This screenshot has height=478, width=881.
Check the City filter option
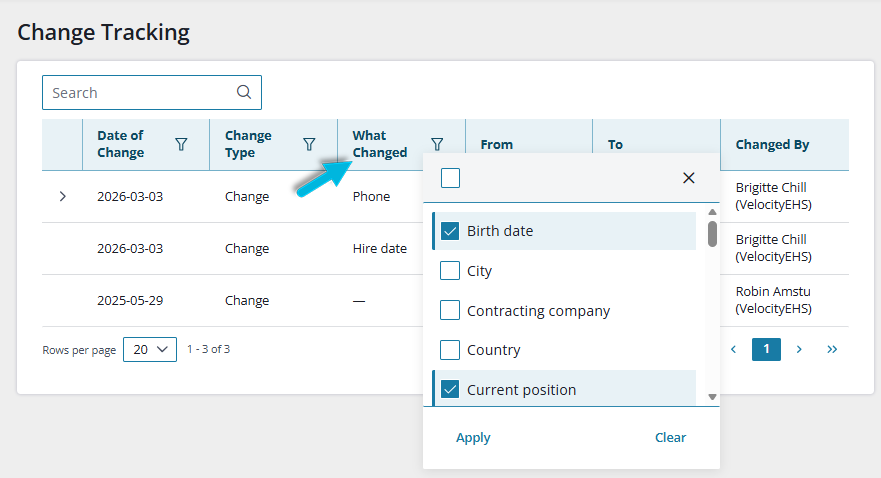(450, 271)
